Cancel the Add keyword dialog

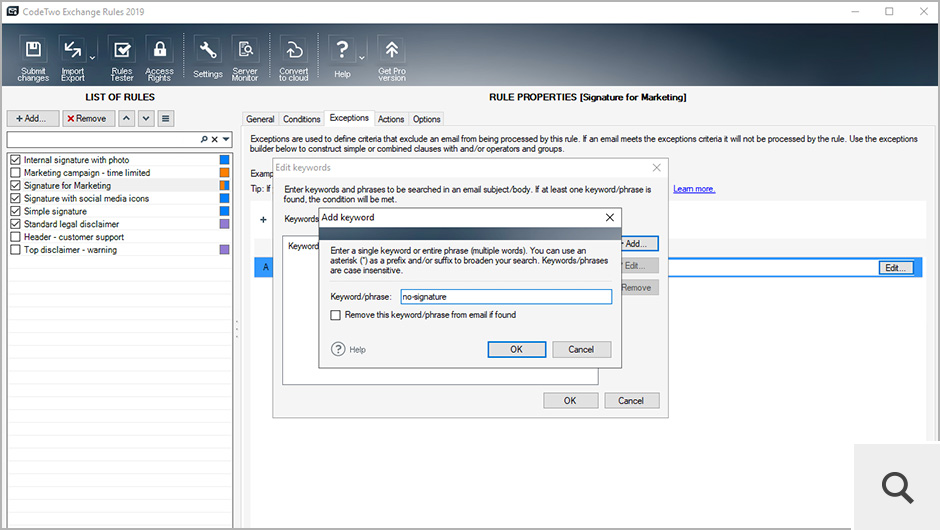tap(581, 350)
